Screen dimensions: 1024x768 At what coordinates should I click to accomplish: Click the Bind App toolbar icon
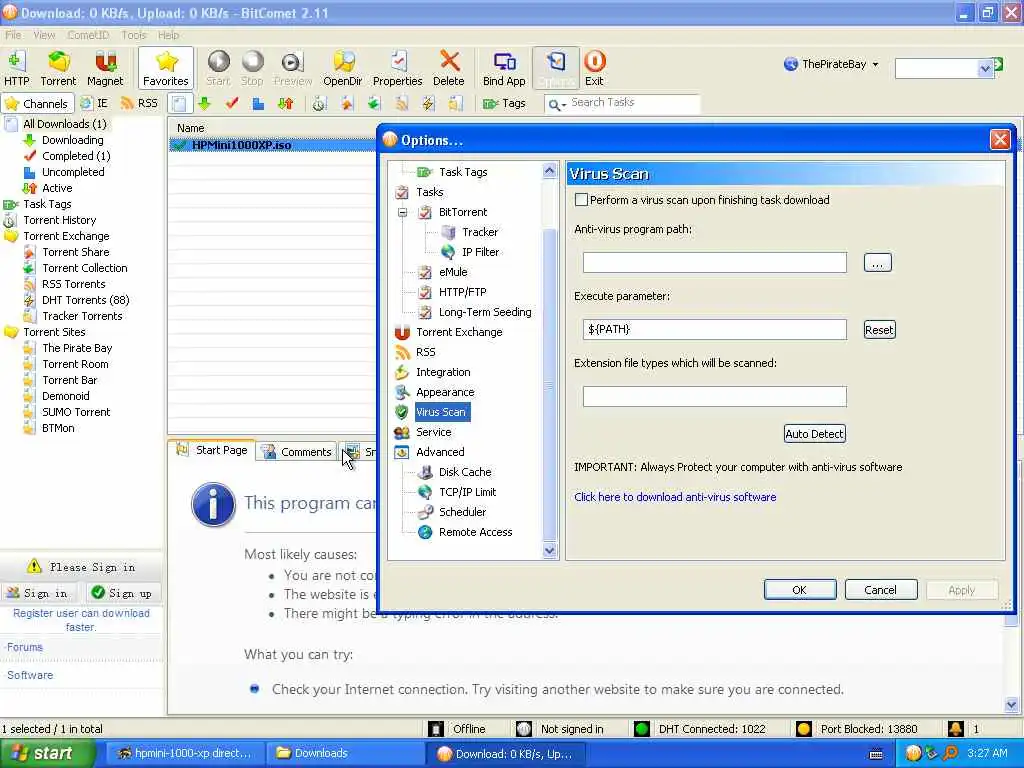tap(504, 68)
